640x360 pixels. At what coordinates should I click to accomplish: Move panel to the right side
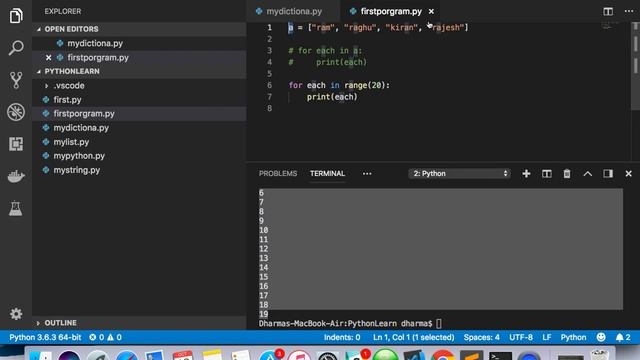pyautogui.click(x=608, y=173)
